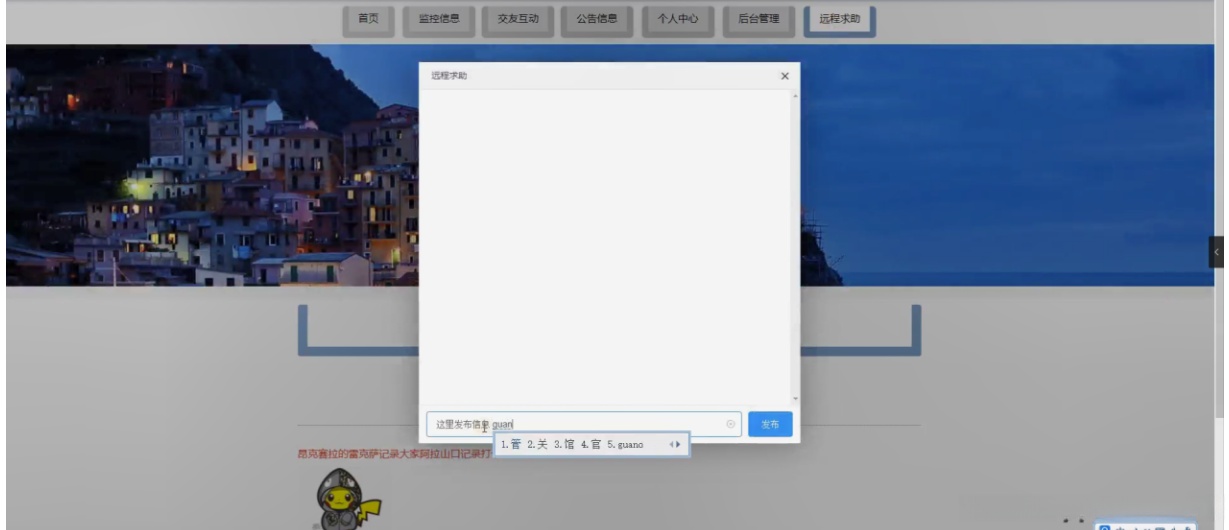
Task: Choose IME candidate 1.管
Action: 512,444
